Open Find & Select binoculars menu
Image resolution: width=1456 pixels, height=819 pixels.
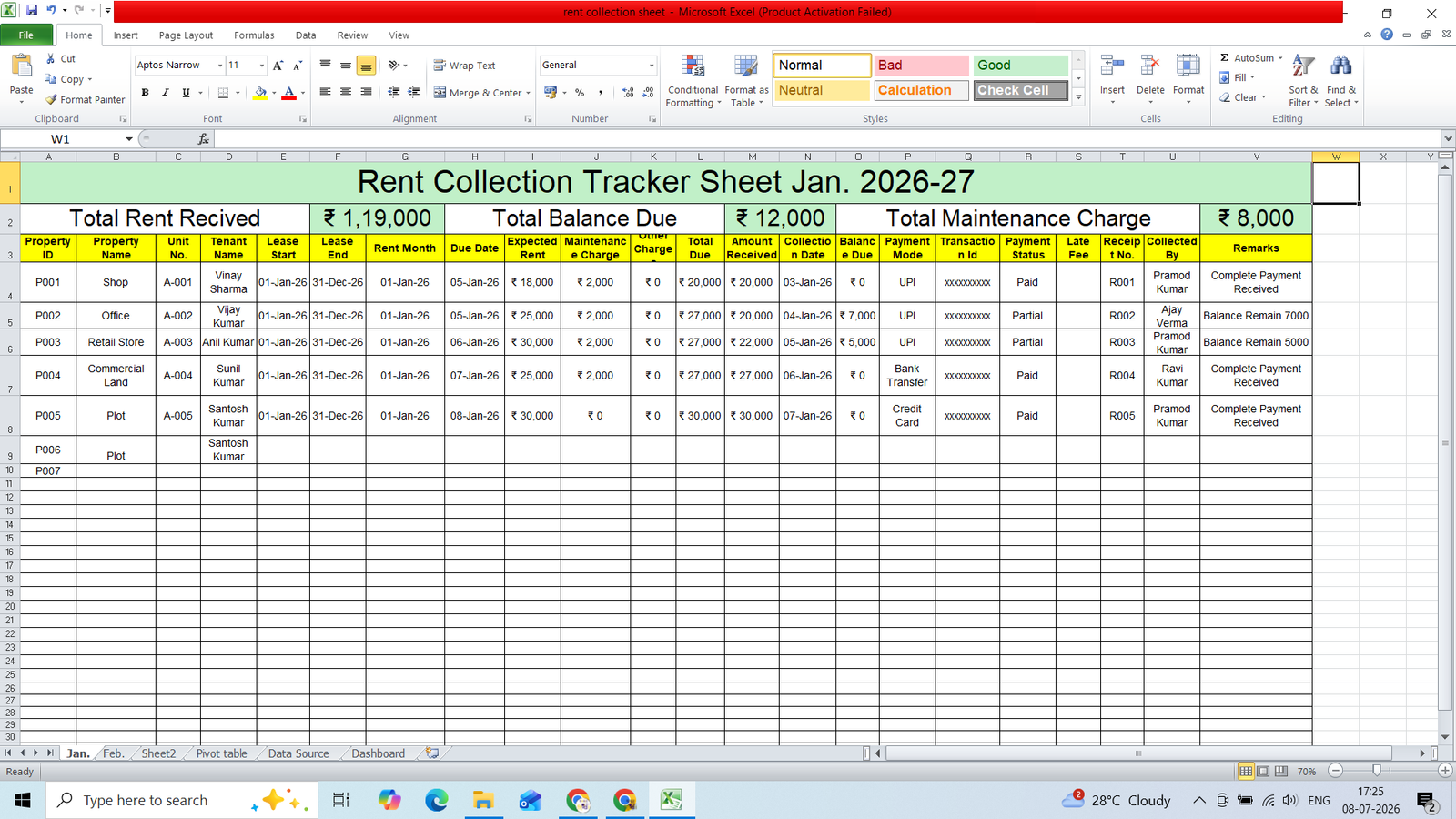tap(1341, 81)
